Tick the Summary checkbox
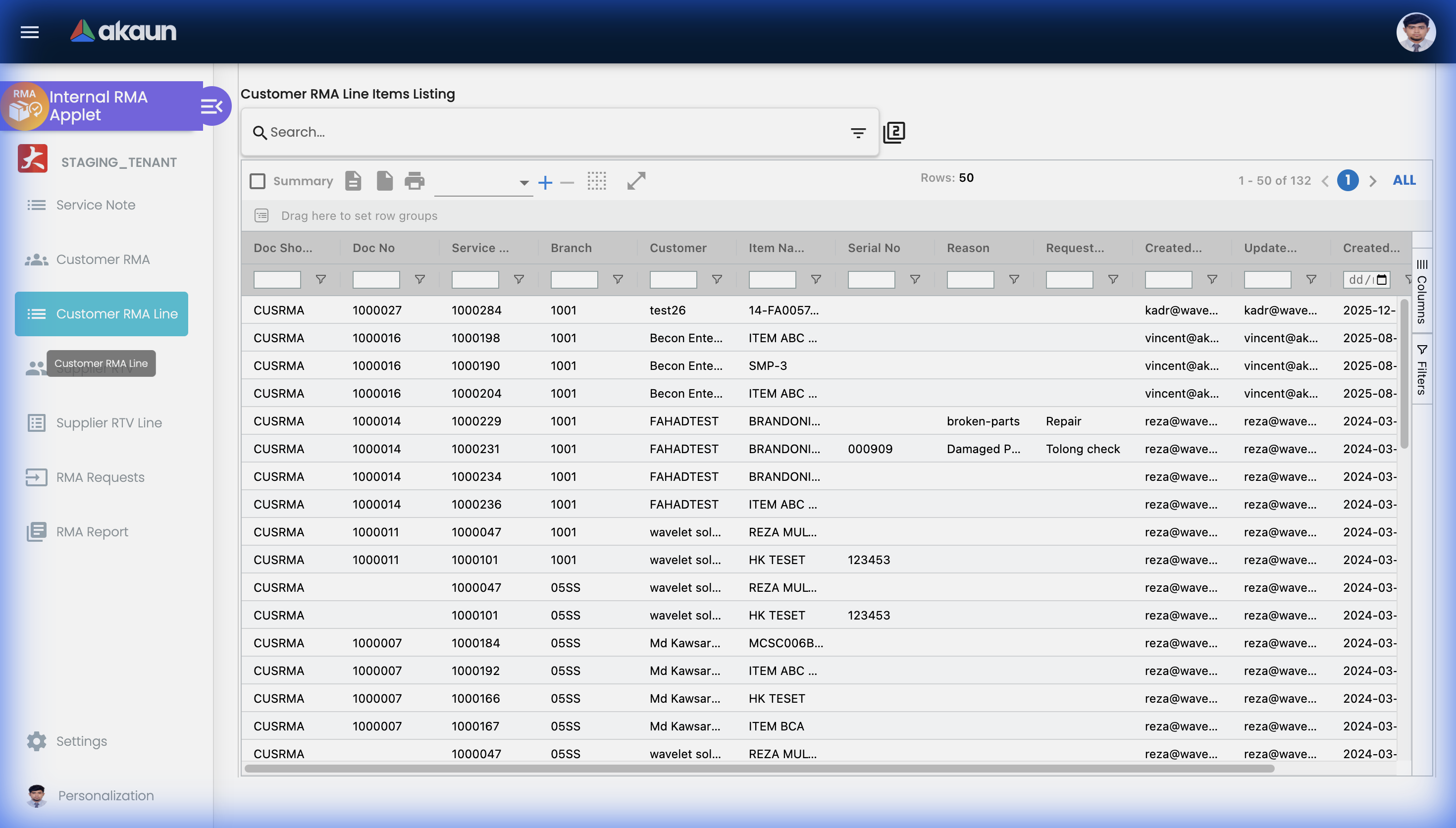Screen dimensions: 1456x828 [258, 181]
